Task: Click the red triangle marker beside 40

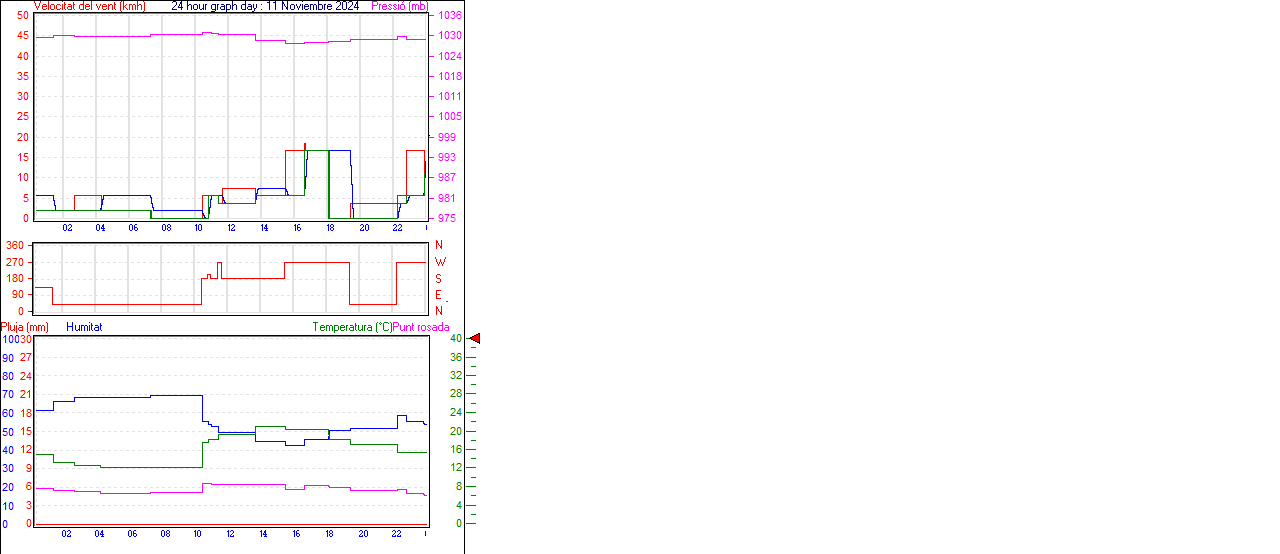Action: click(475, 339)
